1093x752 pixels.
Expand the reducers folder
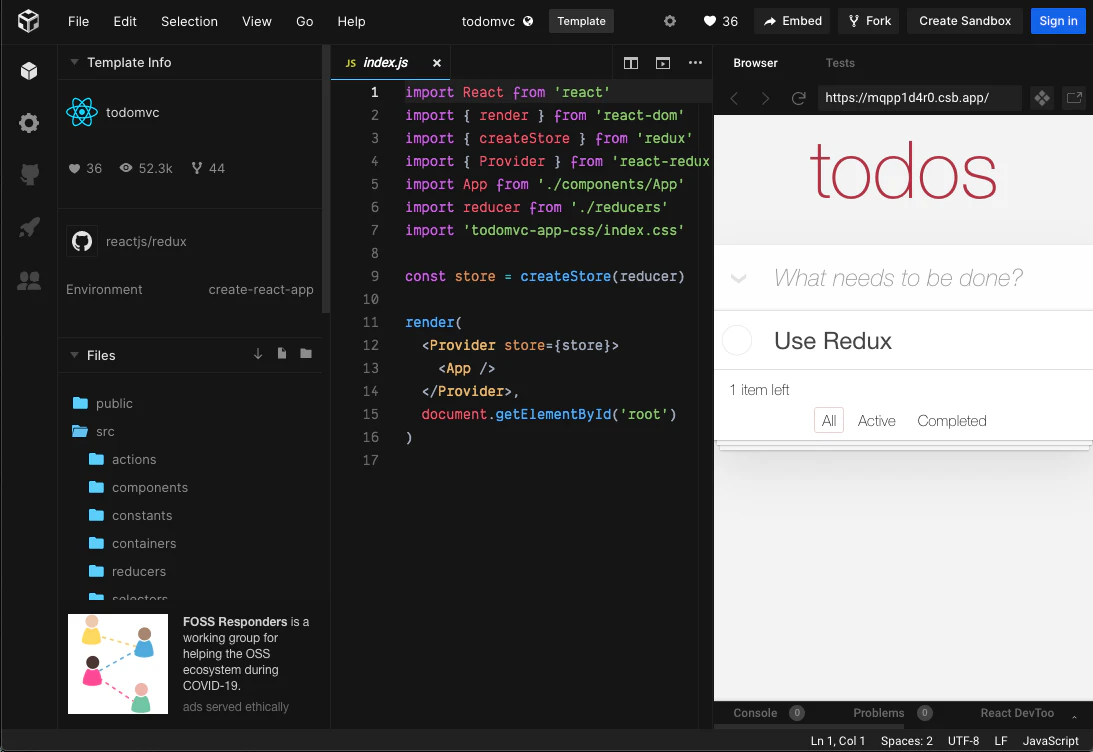pyautogui.click(x=128, y=571)
